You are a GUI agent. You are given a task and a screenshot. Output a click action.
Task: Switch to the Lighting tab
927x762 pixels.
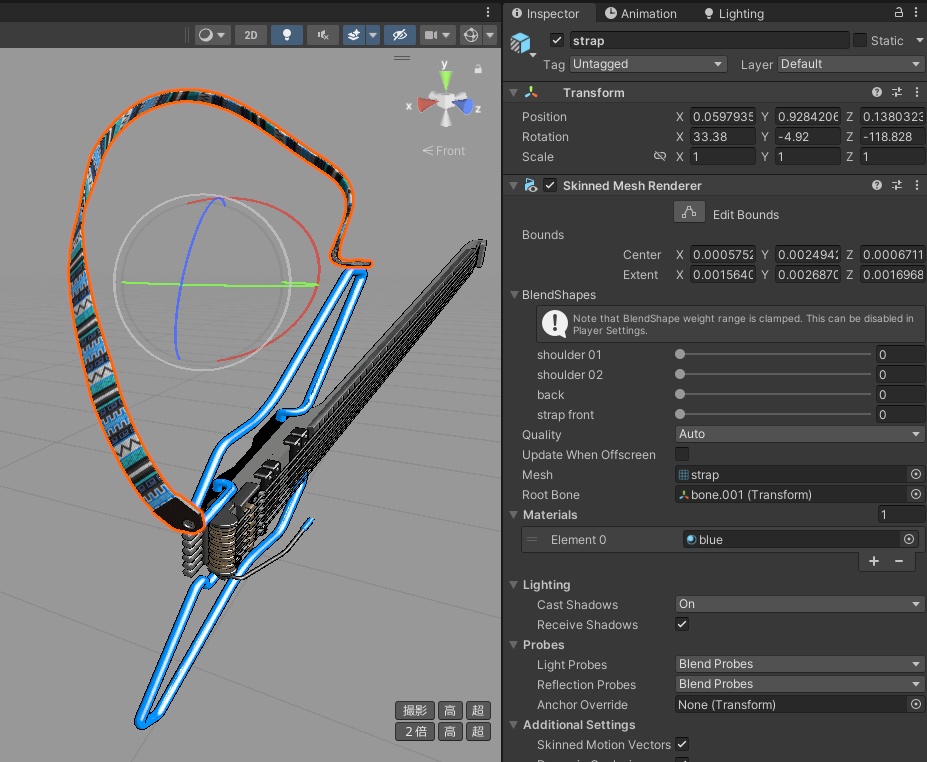pos(734,13)
